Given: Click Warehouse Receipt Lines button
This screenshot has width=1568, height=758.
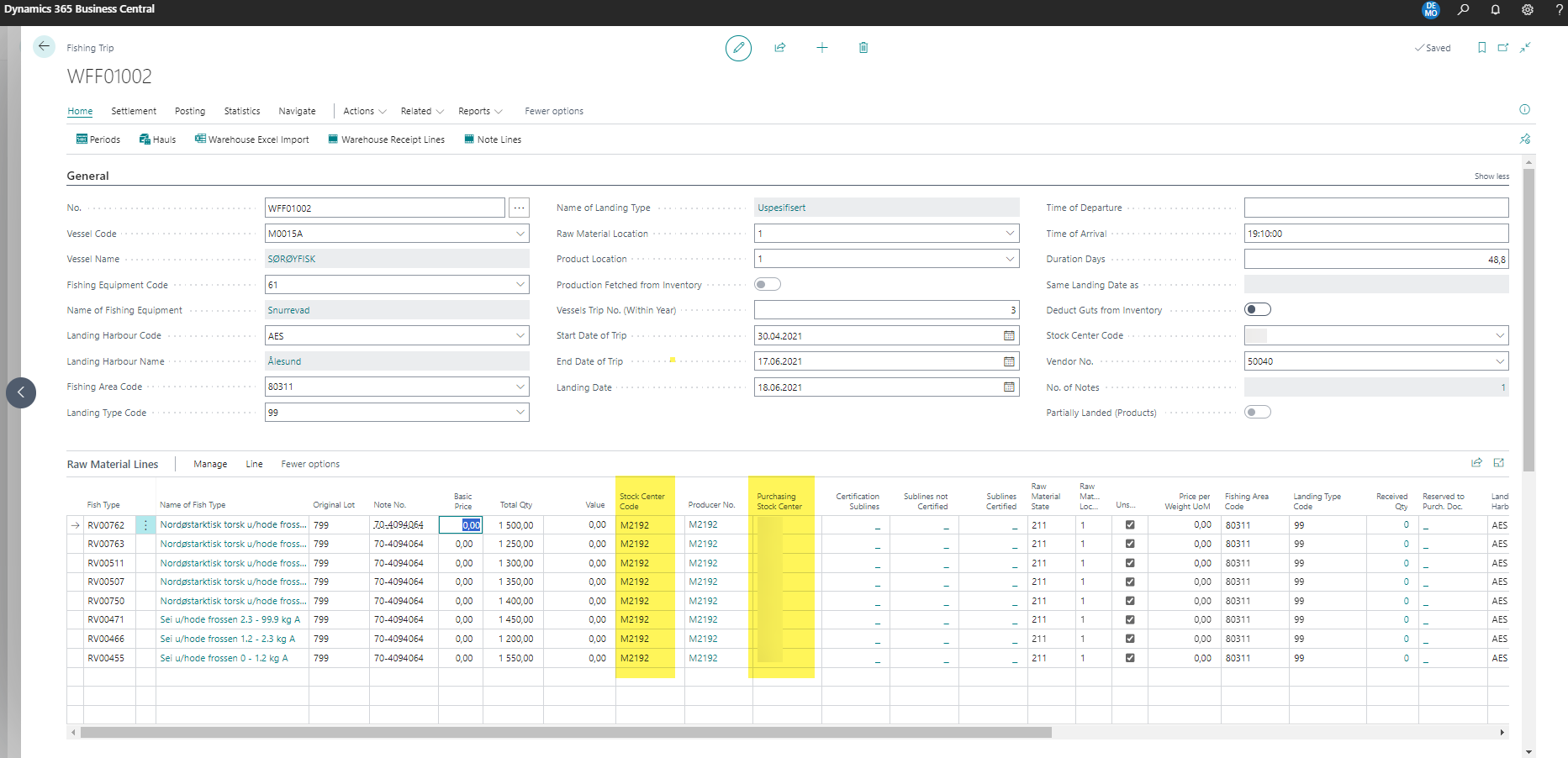Looking at the screenshot, I should (x=387, y=139).
